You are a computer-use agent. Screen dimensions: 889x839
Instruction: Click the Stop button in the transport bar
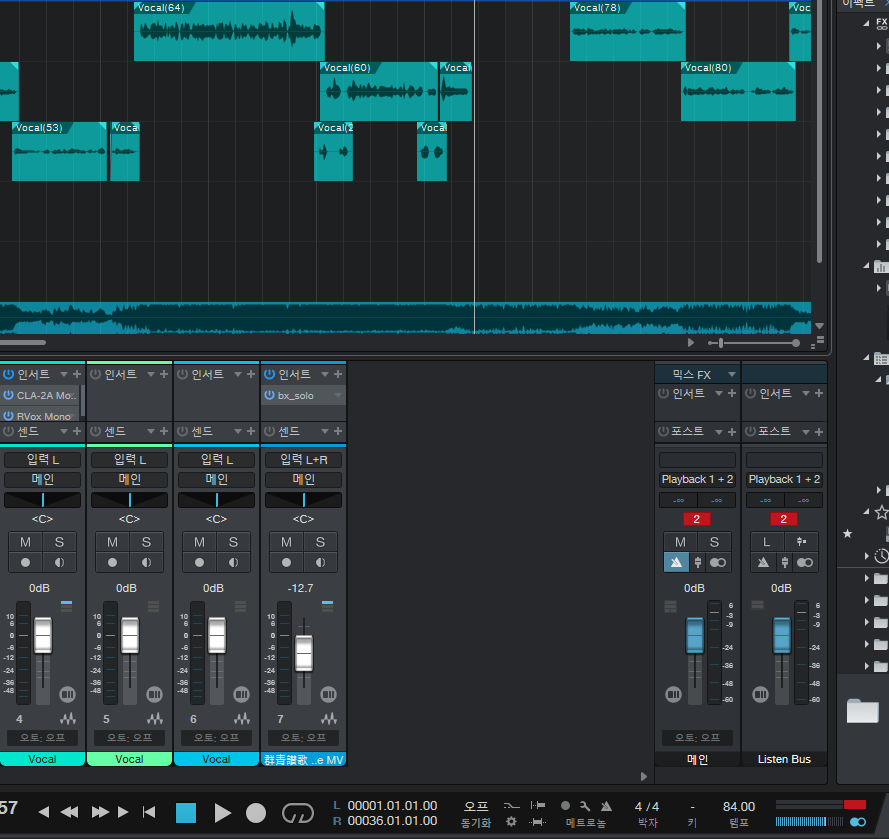click(186, 813)
